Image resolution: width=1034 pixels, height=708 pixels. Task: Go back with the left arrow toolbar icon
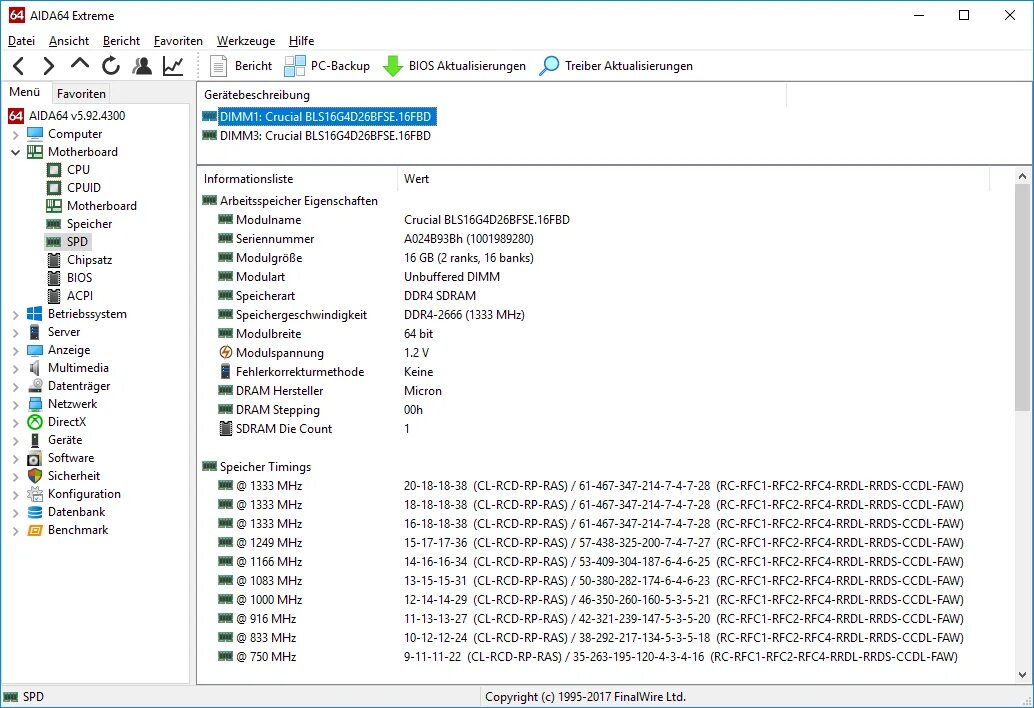click(19, 66)
